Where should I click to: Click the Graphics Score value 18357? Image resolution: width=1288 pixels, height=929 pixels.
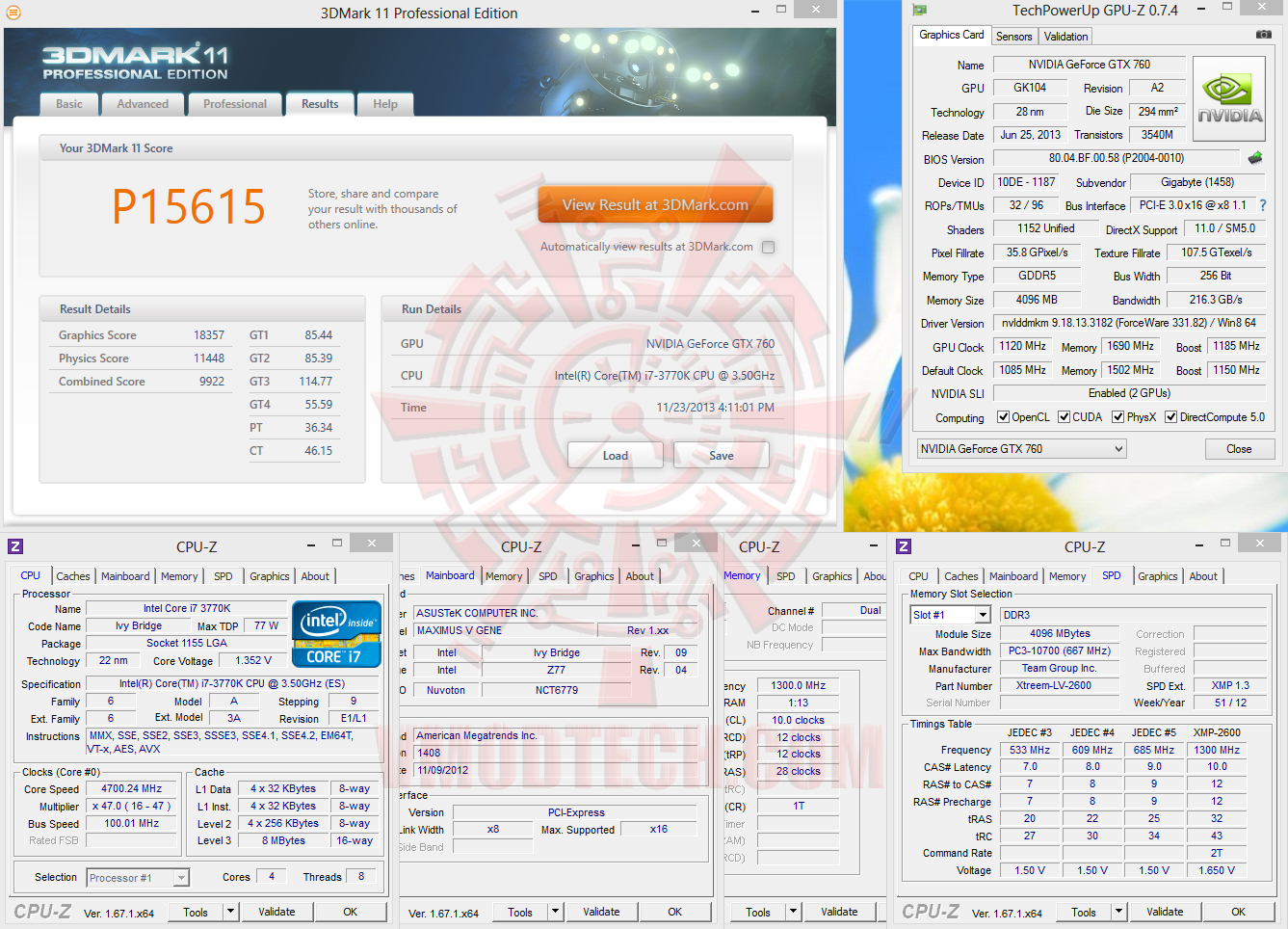[209, 335]
